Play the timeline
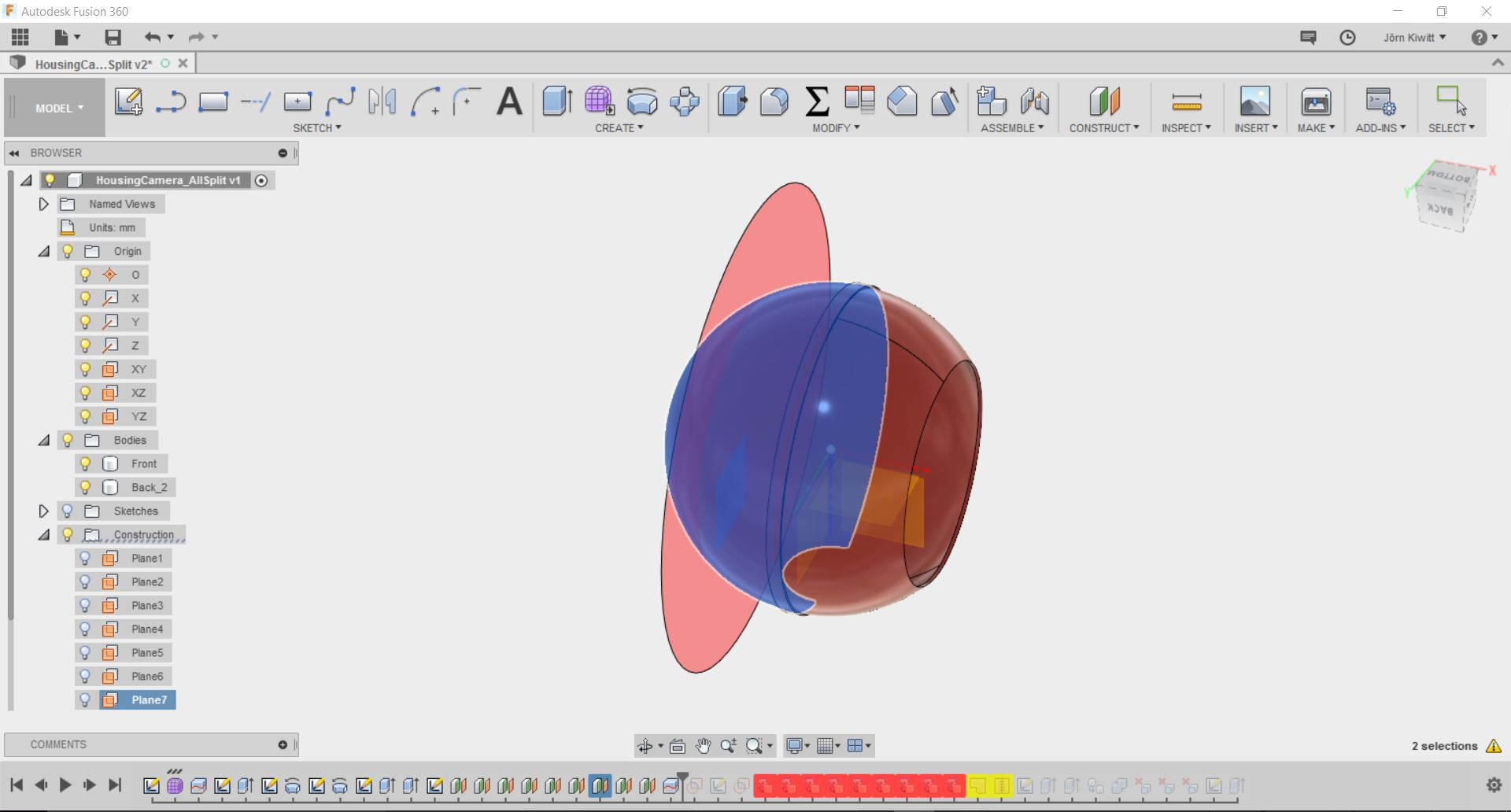The height and width of the screenshot is (812, 1511). pyautogui.click(x=65, y=784)
